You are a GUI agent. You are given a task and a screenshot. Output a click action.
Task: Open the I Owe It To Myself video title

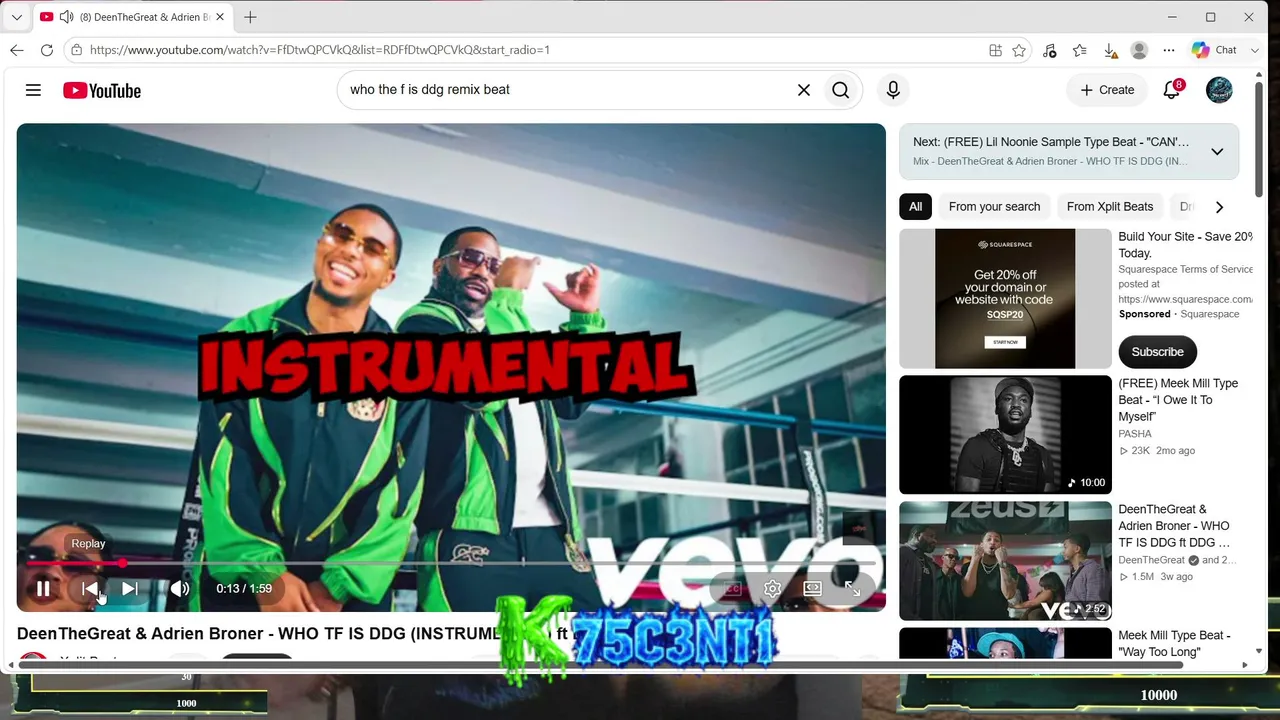coord(1178,400)
